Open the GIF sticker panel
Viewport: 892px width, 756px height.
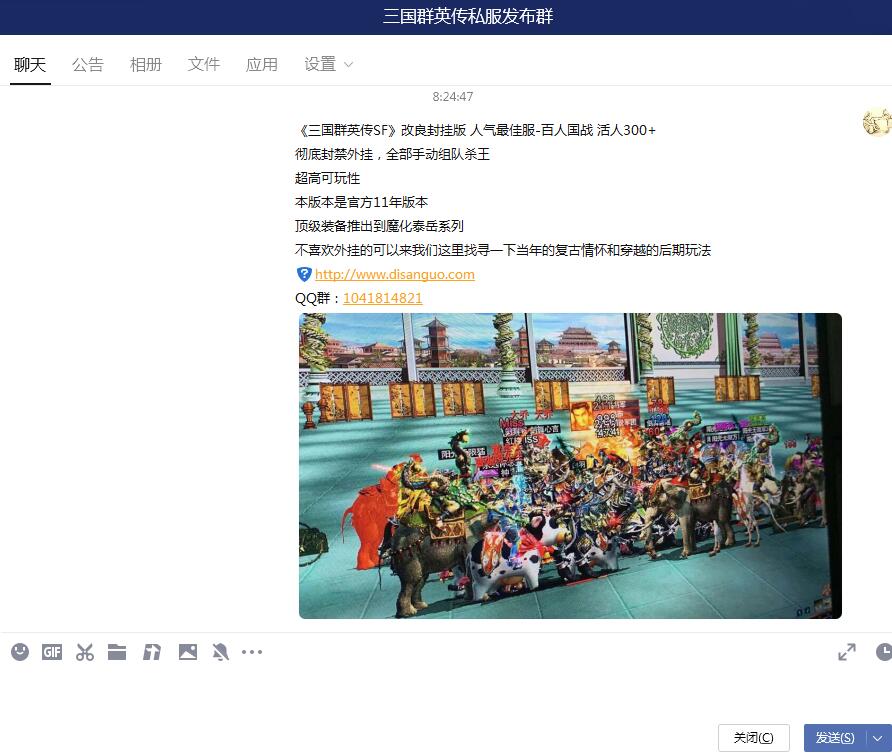(x=52, y=652)
